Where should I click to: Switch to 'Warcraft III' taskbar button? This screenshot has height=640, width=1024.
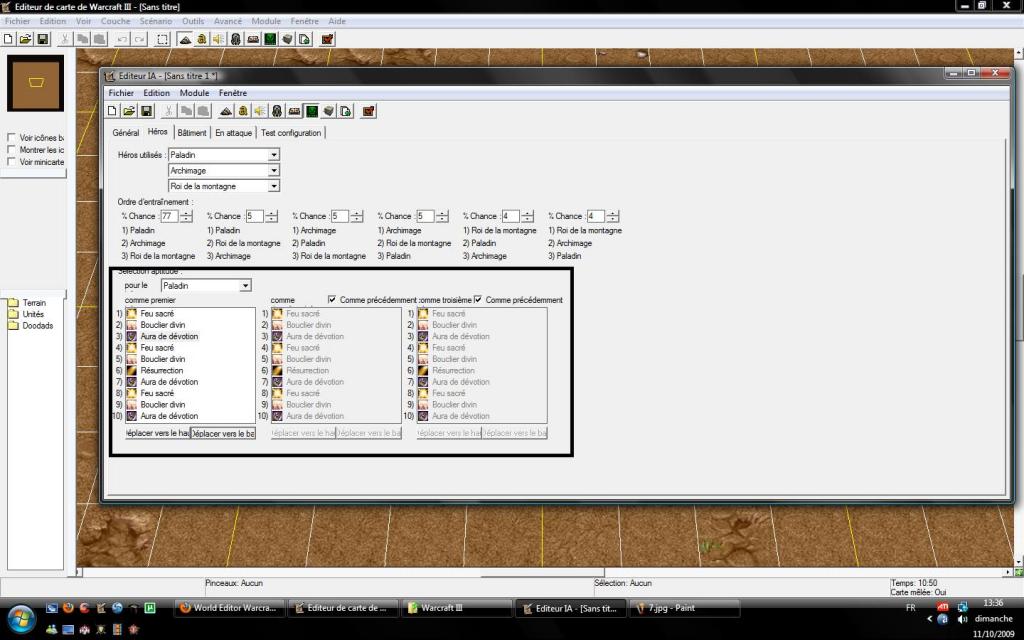point(456,608)
